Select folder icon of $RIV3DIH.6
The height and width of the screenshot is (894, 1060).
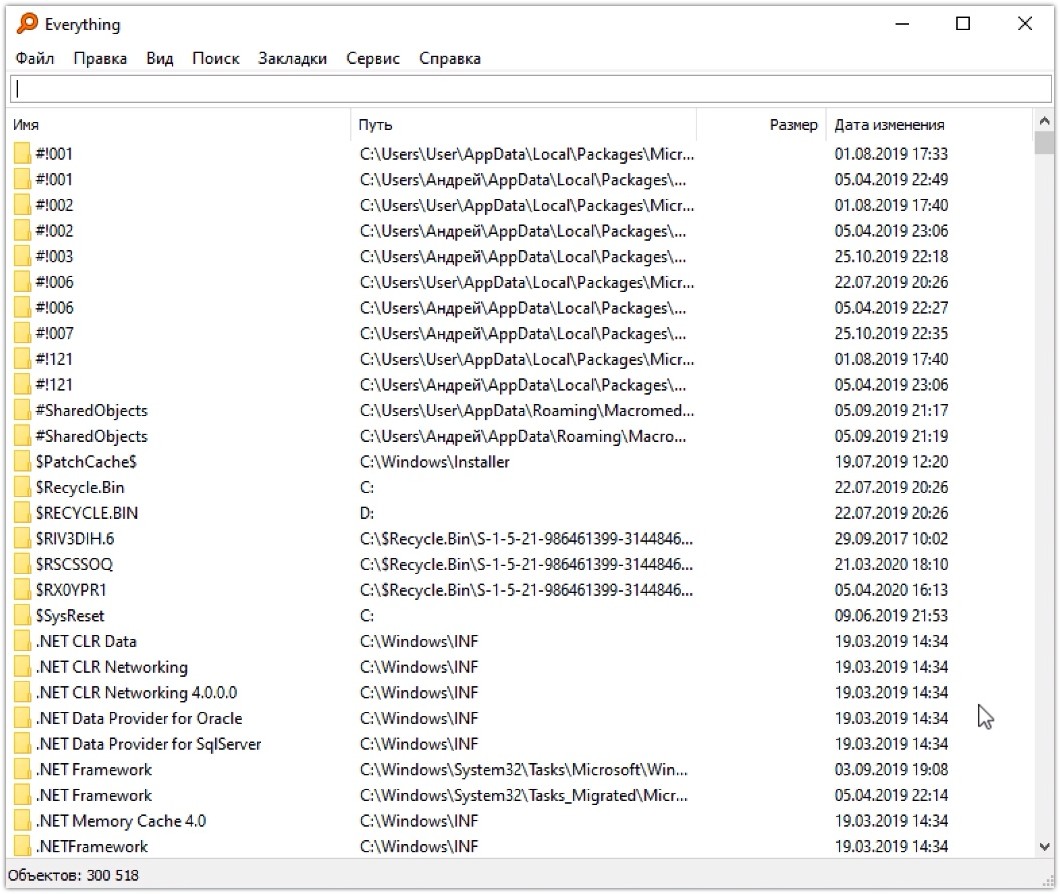click(x=22, y=539)
